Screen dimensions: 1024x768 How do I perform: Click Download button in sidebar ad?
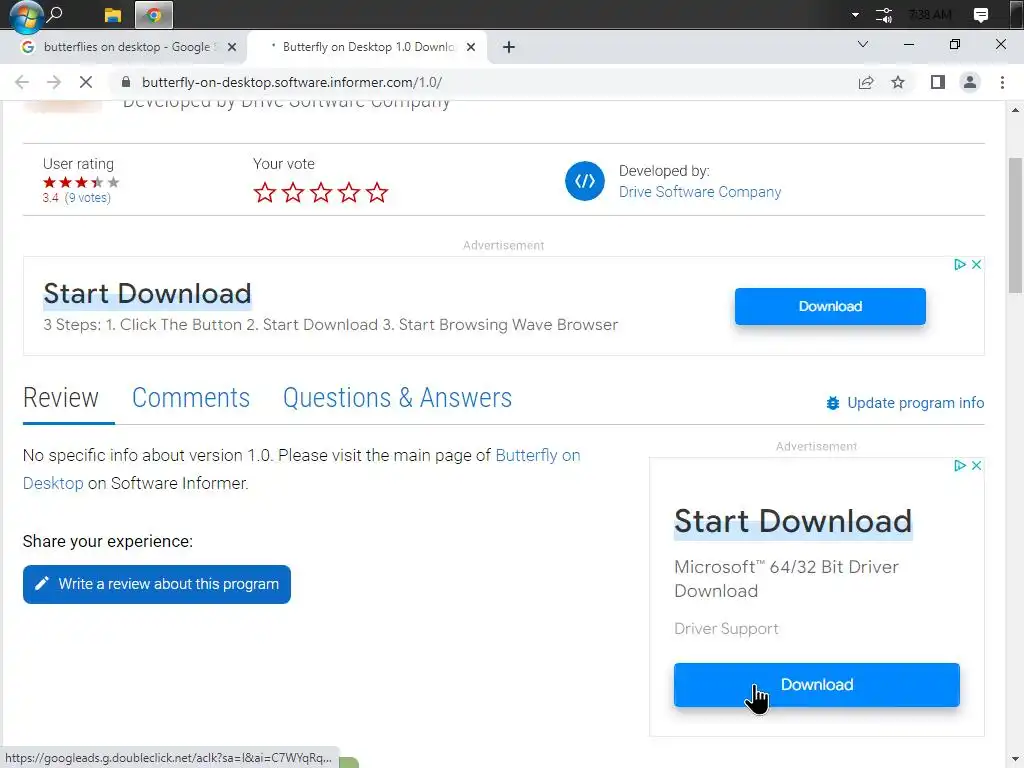pyautogui.click(x=816, y=685)
